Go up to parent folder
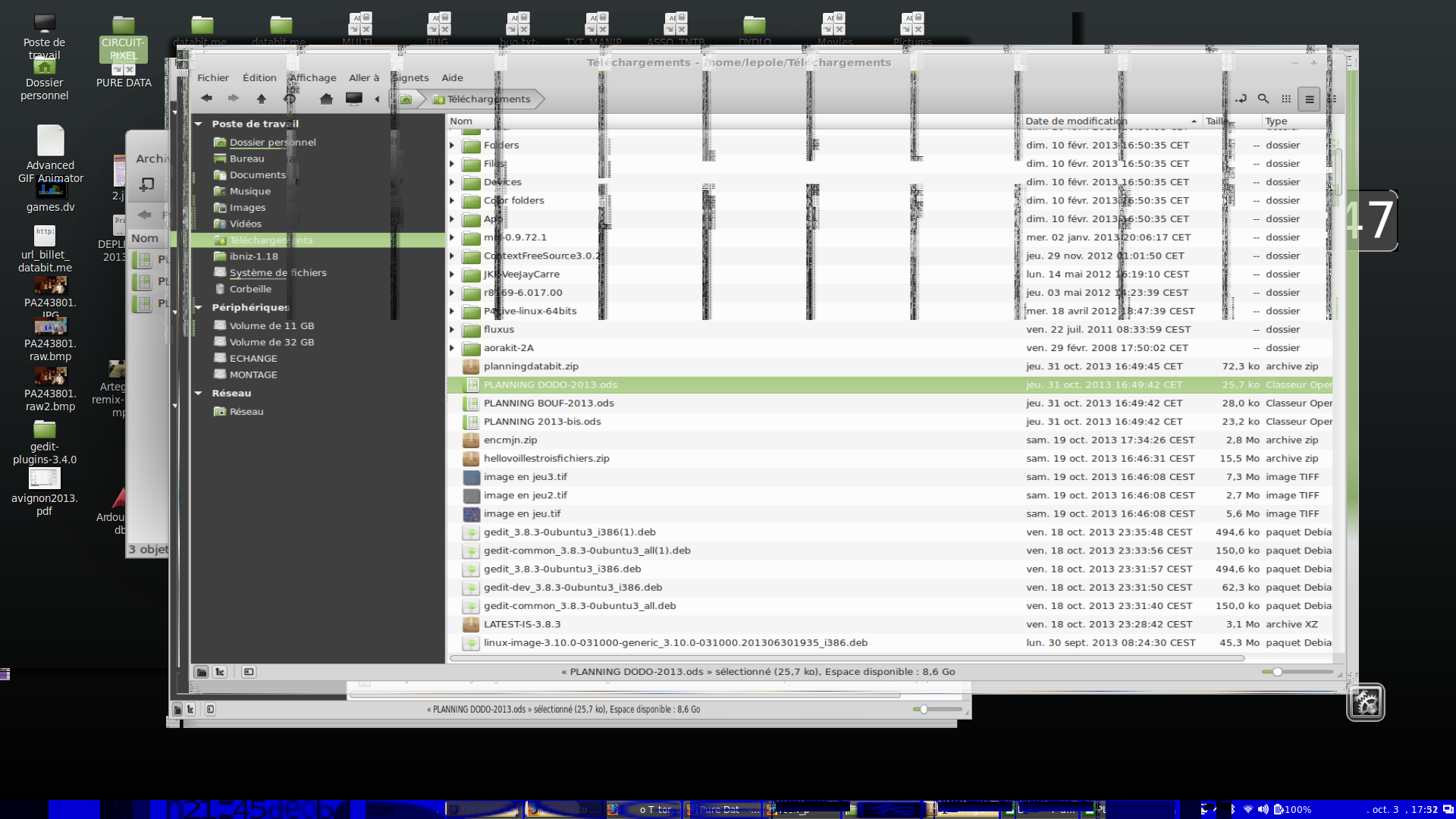Screen dimensions: 1456x819 pyautogui.click(x=262, y=99)
